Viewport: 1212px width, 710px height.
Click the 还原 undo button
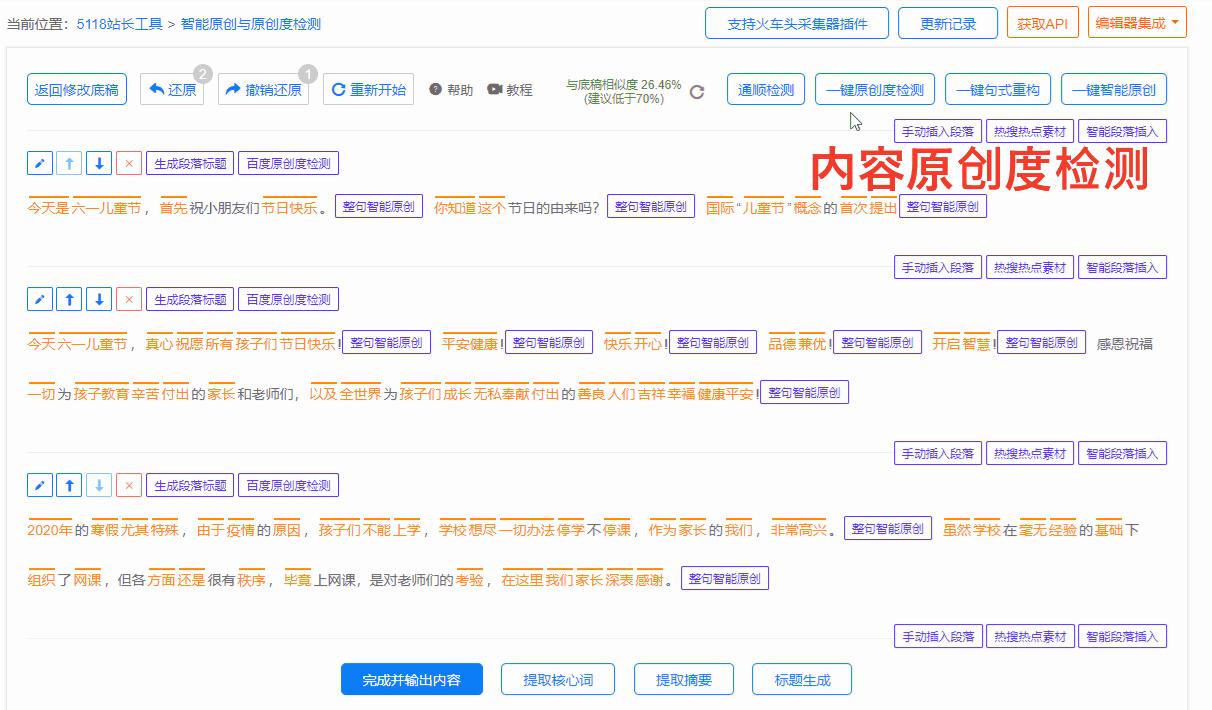point(173,90)
